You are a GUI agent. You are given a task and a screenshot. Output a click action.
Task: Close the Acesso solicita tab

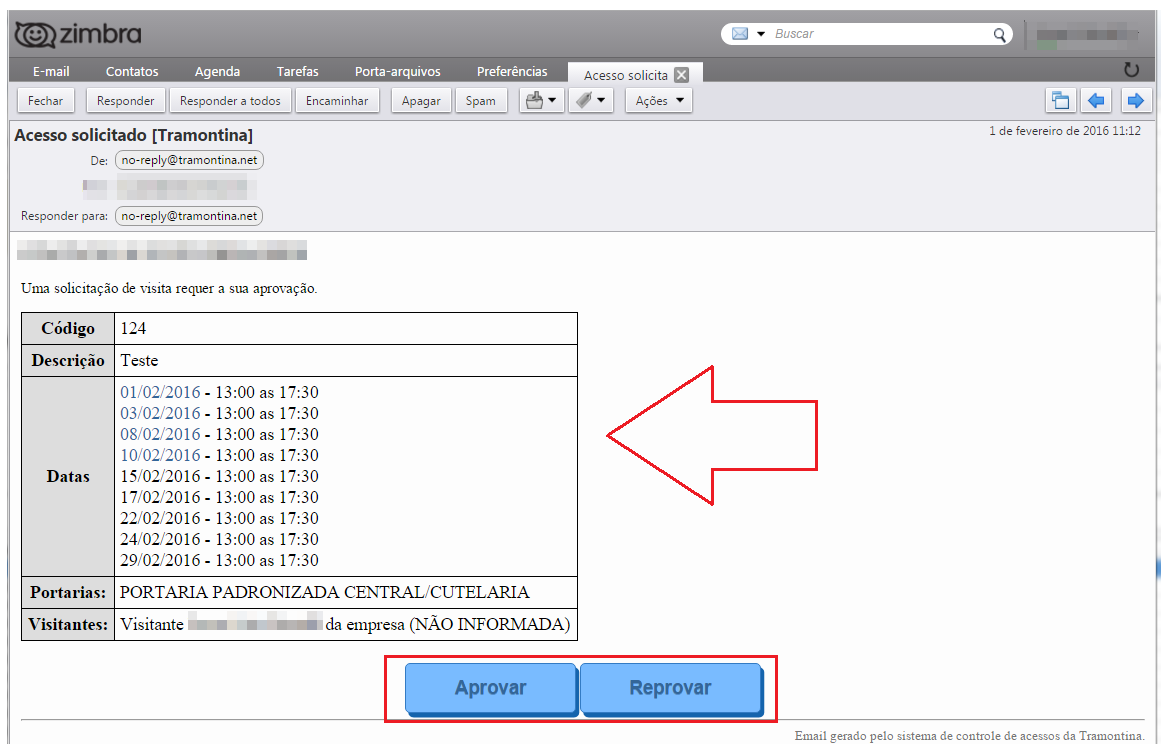(681, 75)
